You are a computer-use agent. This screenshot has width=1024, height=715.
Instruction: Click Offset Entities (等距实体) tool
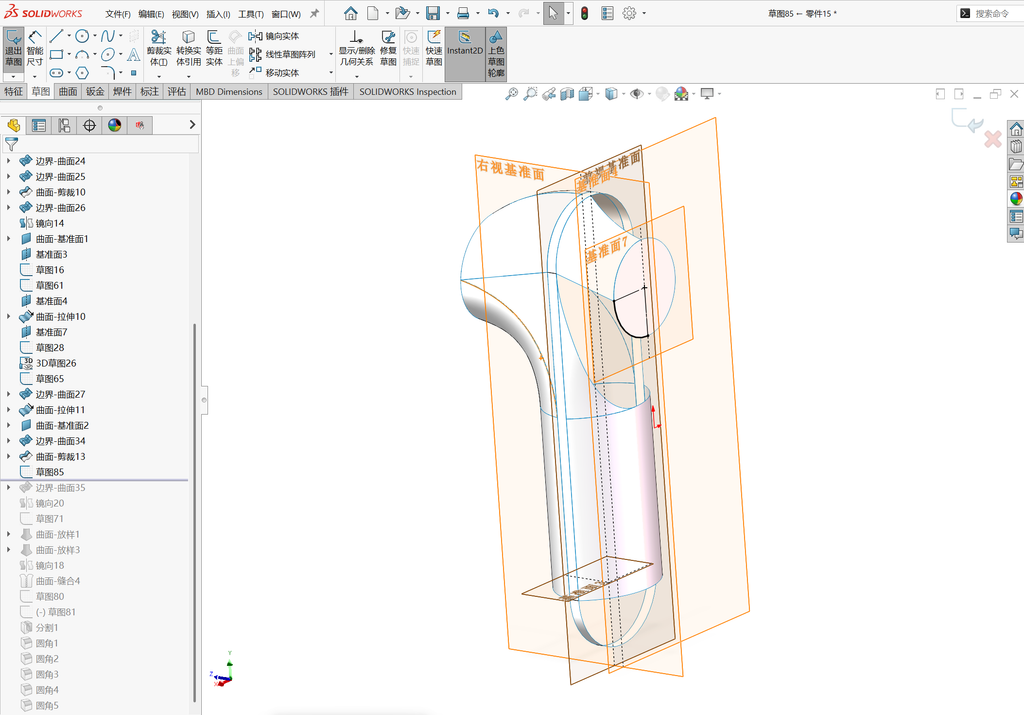(214, 48)
